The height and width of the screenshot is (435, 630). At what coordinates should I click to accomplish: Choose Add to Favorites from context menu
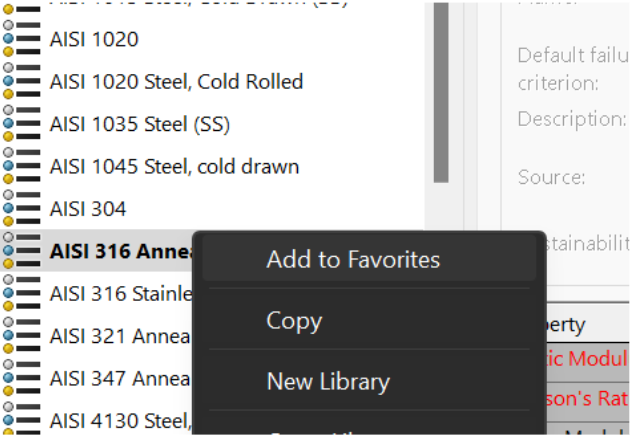[353, 261]
